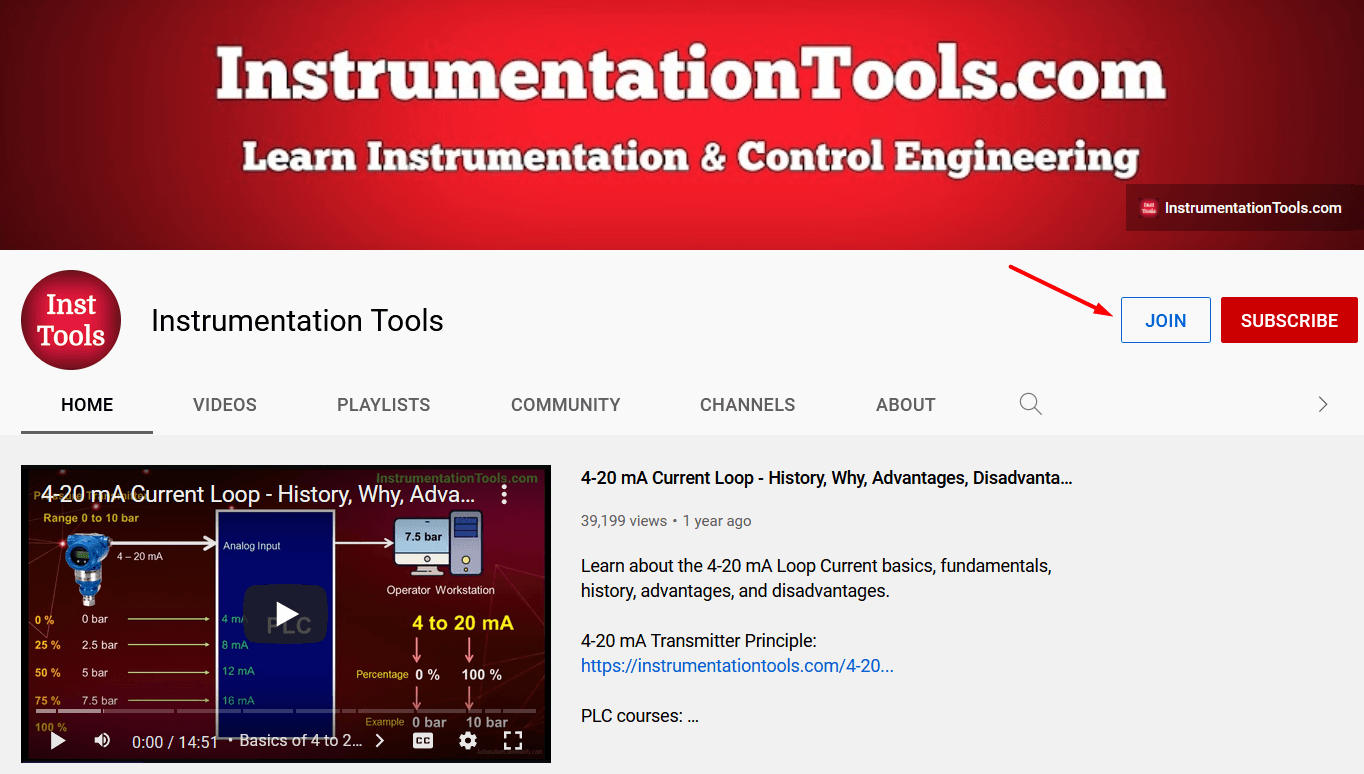Viewport: 1364px width, 774px height.
Task: Open the ABOUT tab
Action: pos(906,405)
